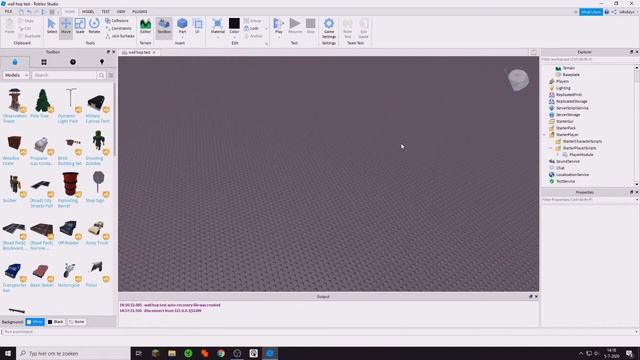Set Toolbox background to White
This screenshot has width=640, height=360.
tap(35, 322)
